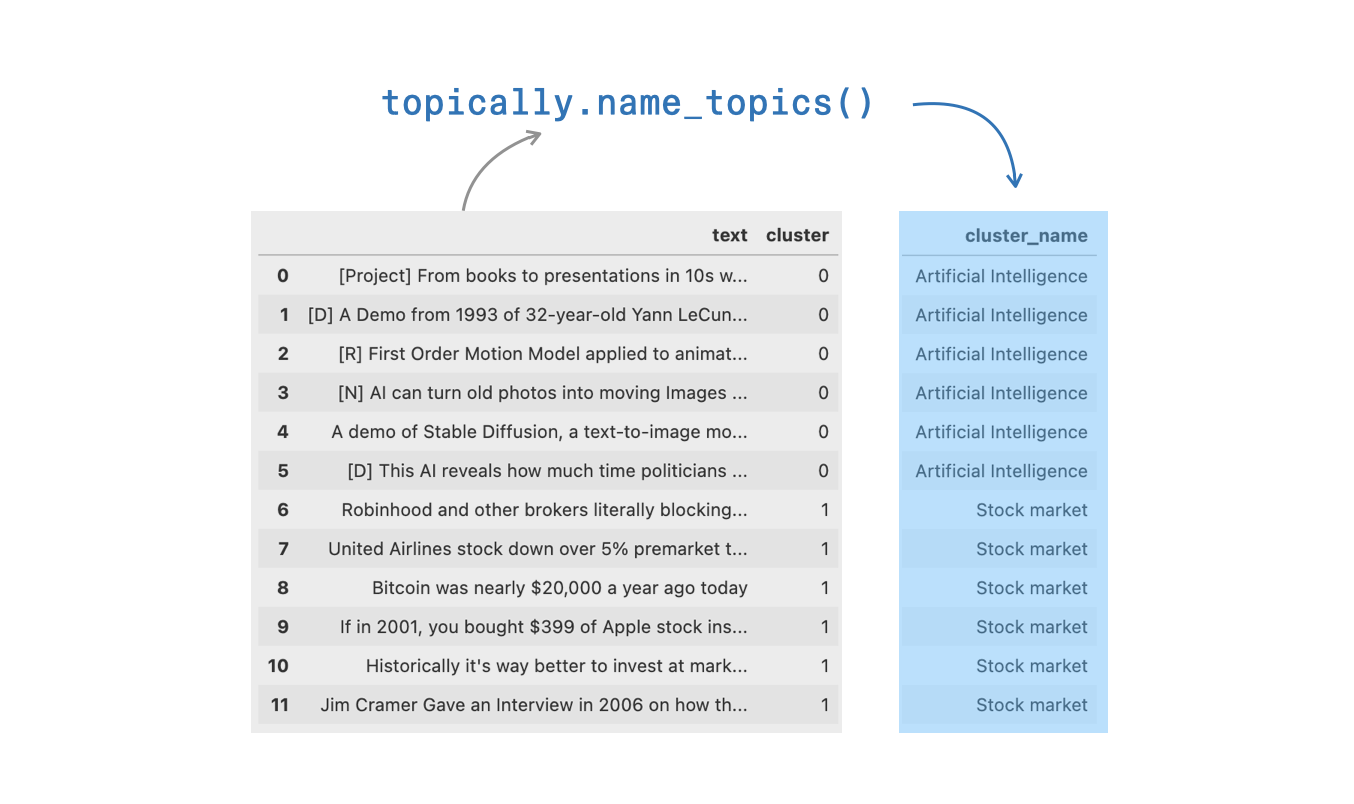The height and width of the screenshot is (804, 1354).
Task: Click "United Airlines stock down over 5% premarket t..."
Action: (538, 549)
